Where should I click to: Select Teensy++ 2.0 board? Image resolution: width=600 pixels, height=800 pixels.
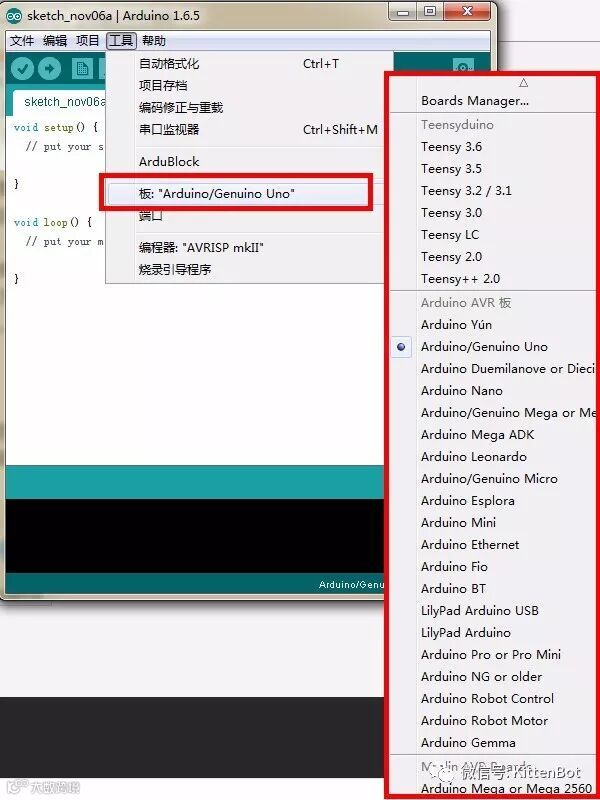493,279
